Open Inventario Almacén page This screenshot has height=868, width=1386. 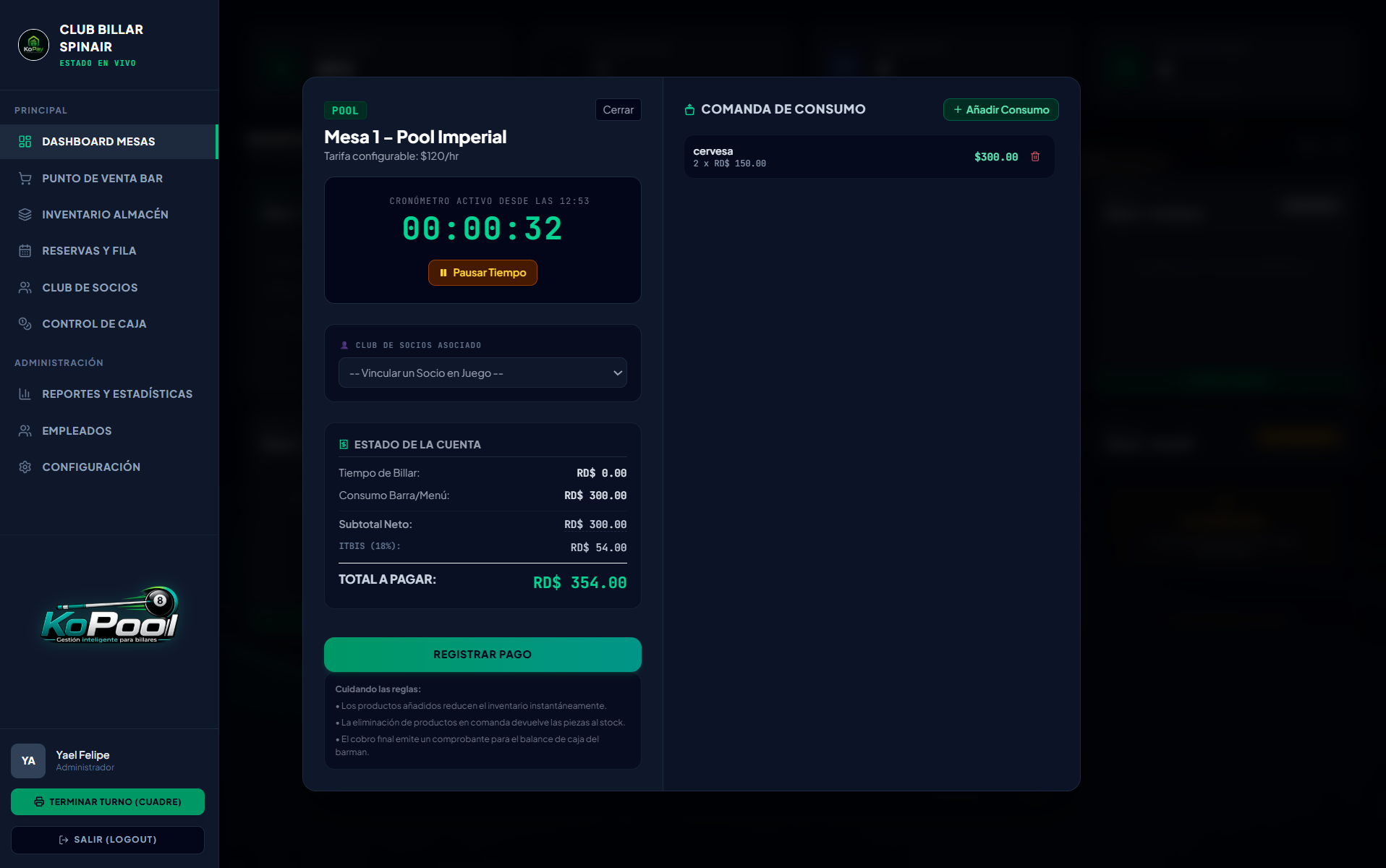tap(109, 214)
